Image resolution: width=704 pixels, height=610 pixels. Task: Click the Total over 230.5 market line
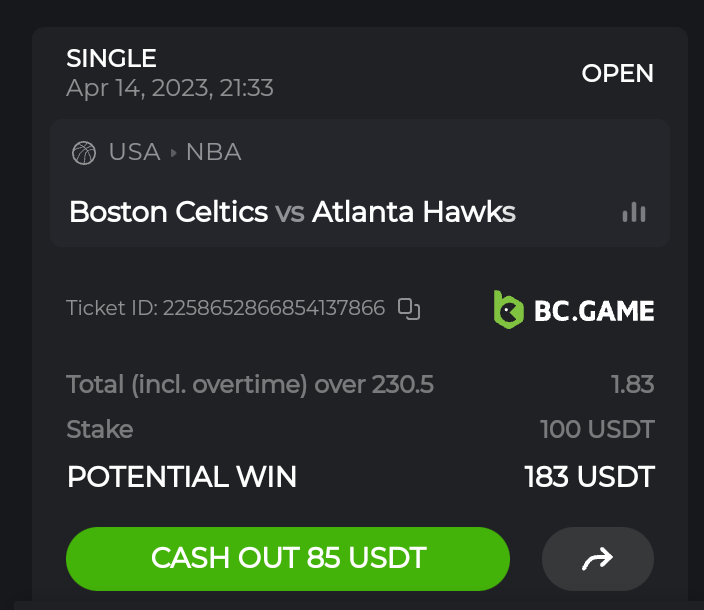pyautogui.click(x=250, y=384)
